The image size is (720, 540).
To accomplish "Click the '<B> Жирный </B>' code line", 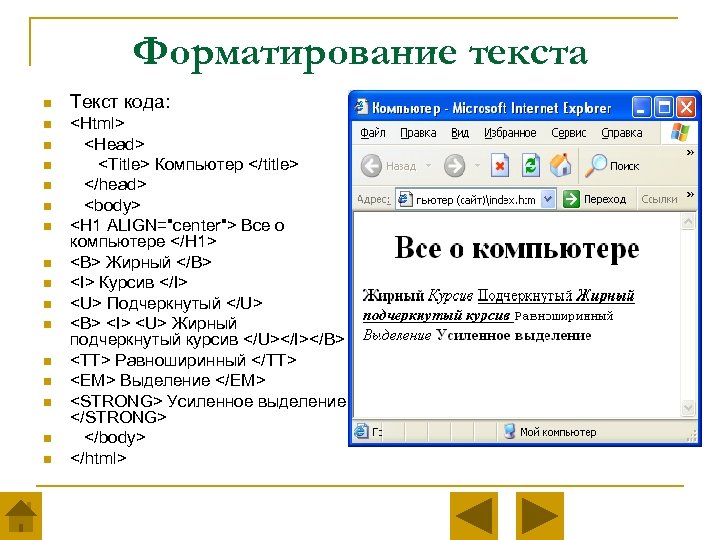I will tap(141, 262).
